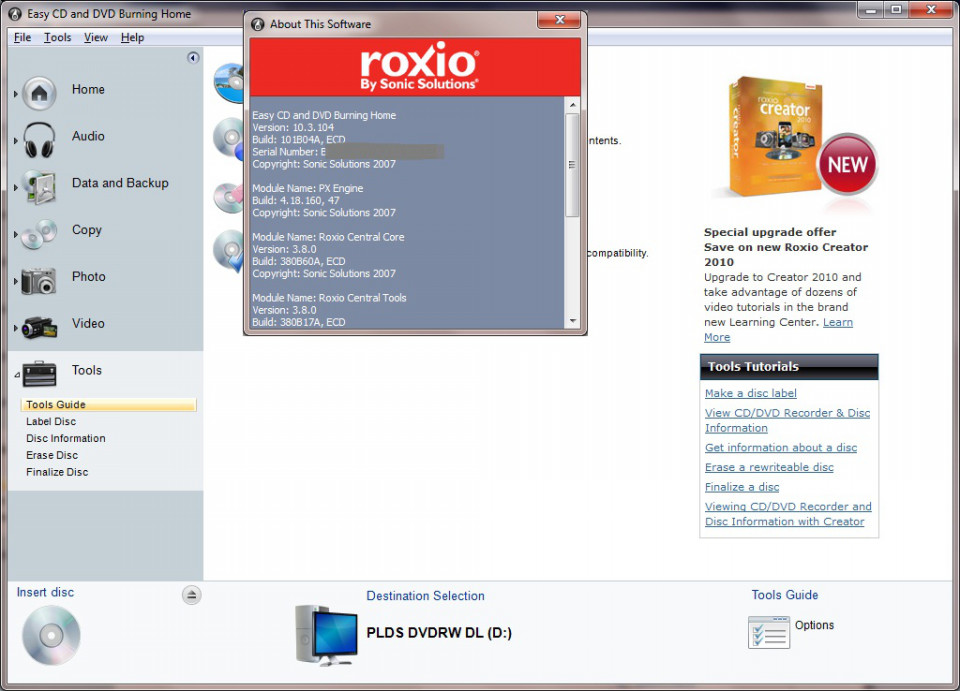Choose the Copy discs icon
The width and height of the screenshot is (960, 691).
click(x=39, y=234)
